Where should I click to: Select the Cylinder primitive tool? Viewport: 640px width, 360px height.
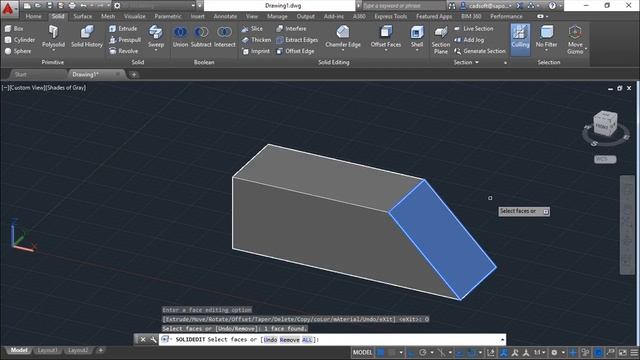[x=20, y=40]
